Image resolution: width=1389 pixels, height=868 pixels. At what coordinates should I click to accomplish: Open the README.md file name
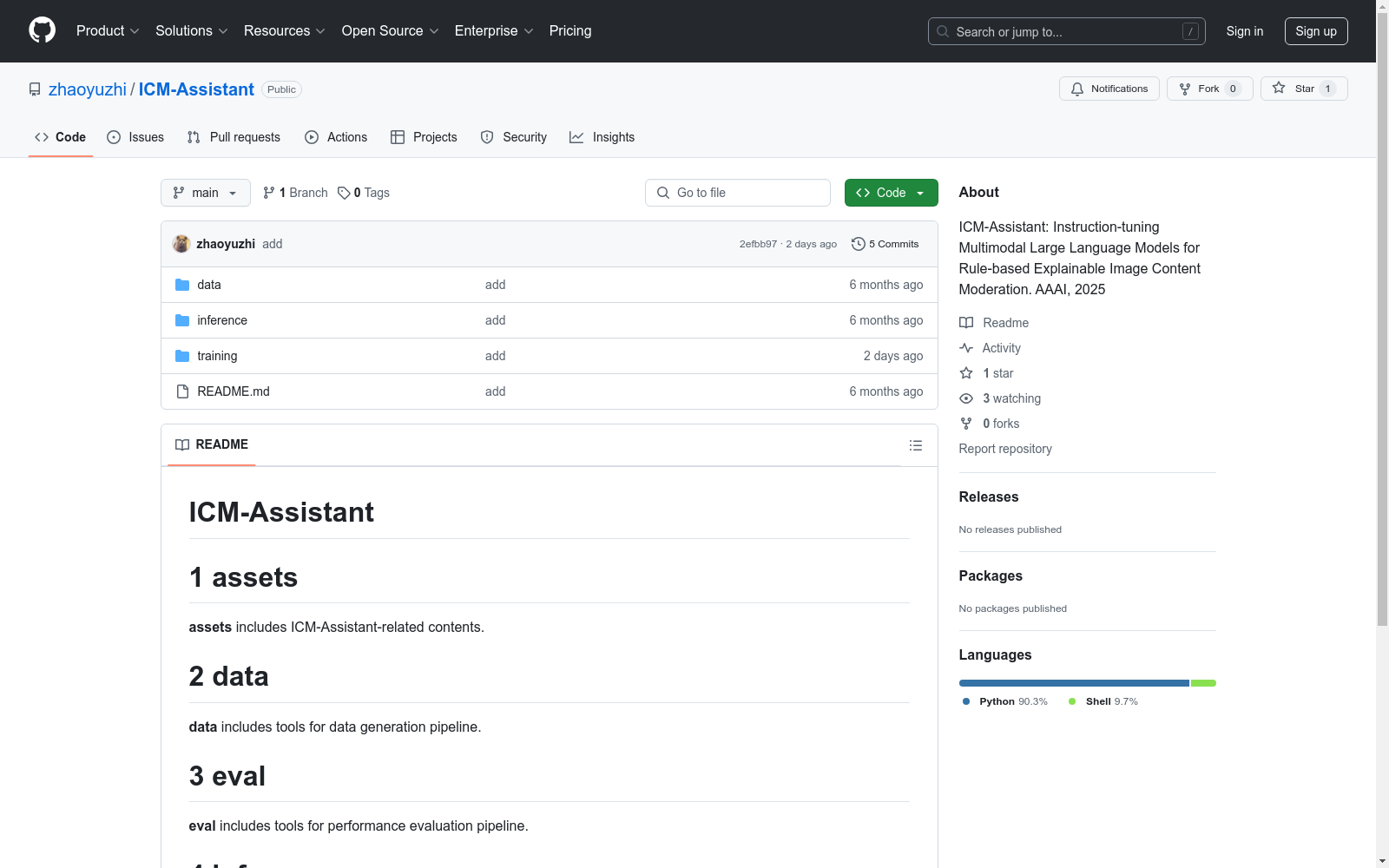pyautogui.click(x=234, y=391)
